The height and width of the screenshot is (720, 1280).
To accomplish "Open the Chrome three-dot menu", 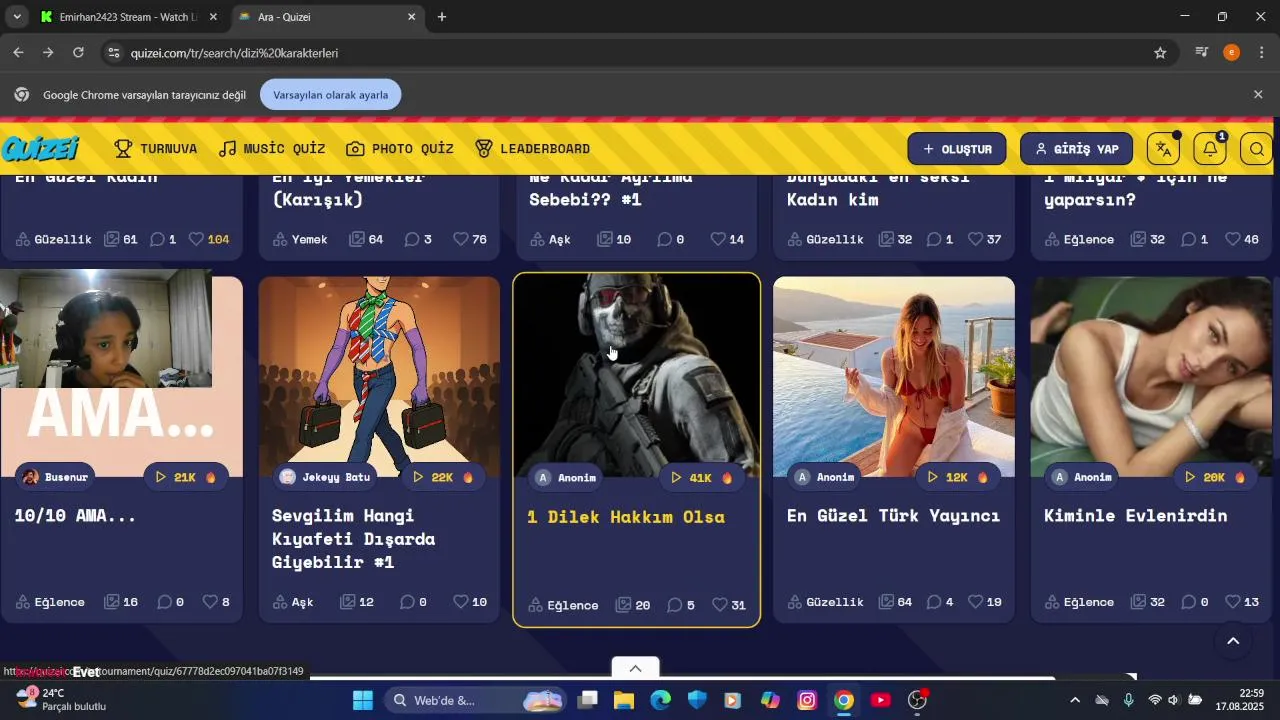I will pos(1262,53).
